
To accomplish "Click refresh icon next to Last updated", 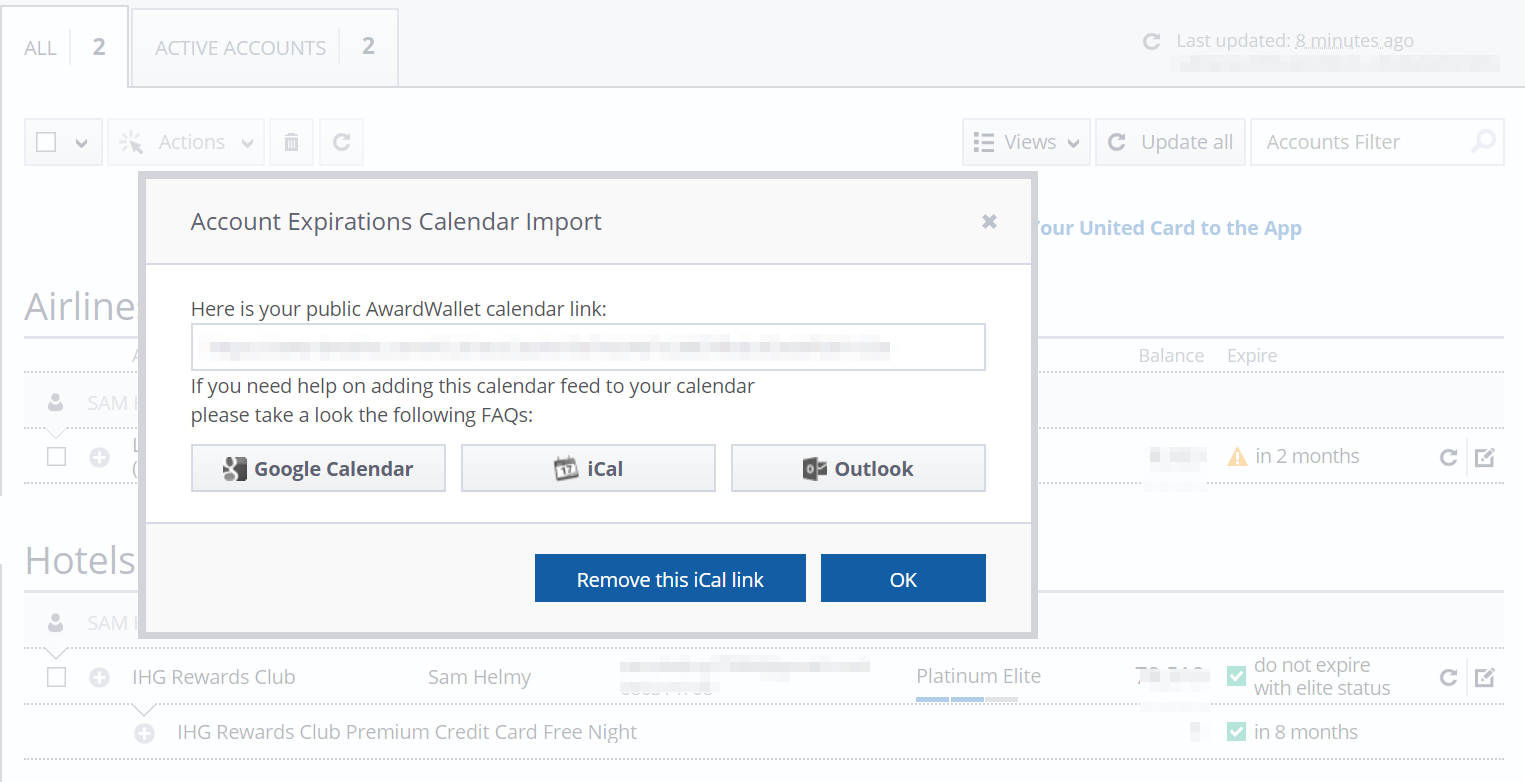I will coord(1151,41).
